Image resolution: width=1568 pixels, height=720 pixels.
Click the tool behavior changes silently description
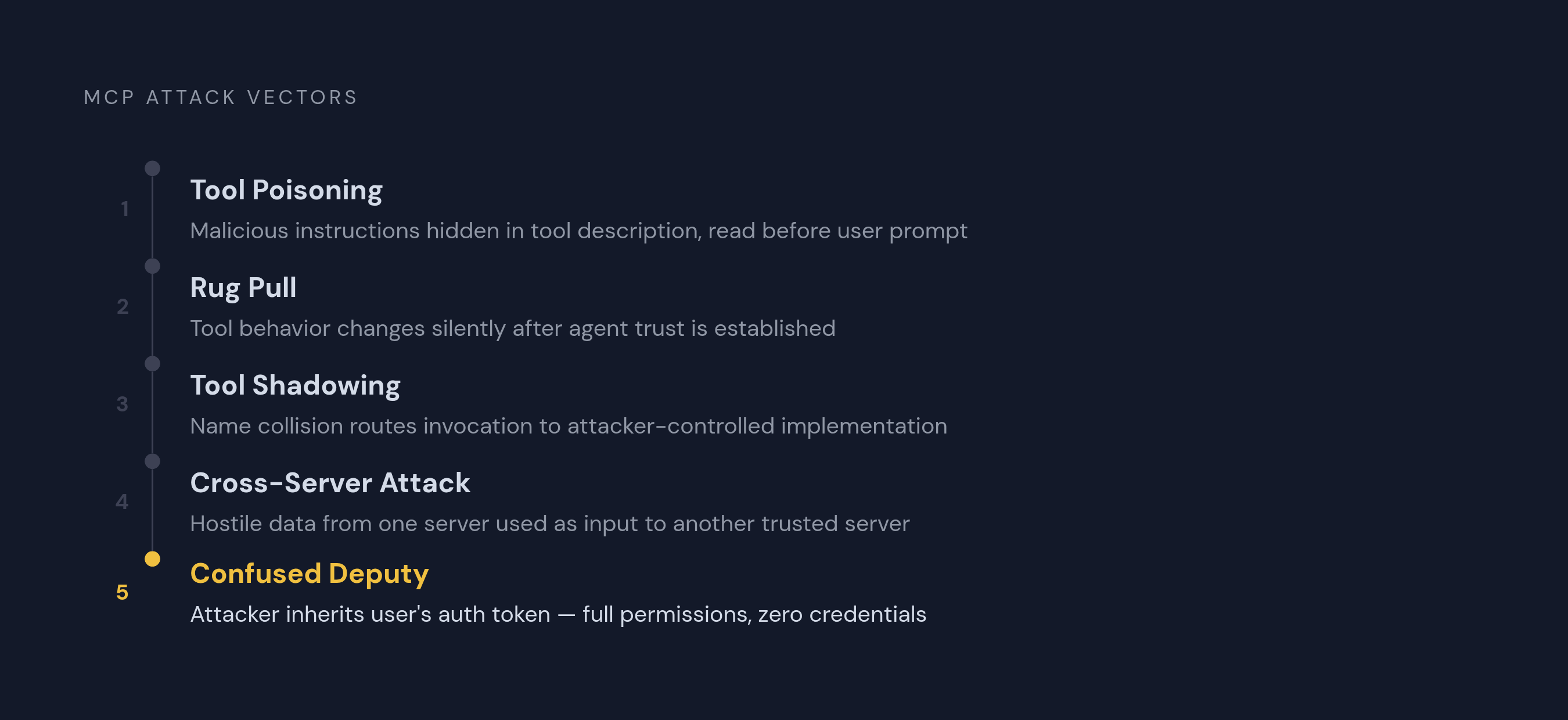tap(513, 329)
